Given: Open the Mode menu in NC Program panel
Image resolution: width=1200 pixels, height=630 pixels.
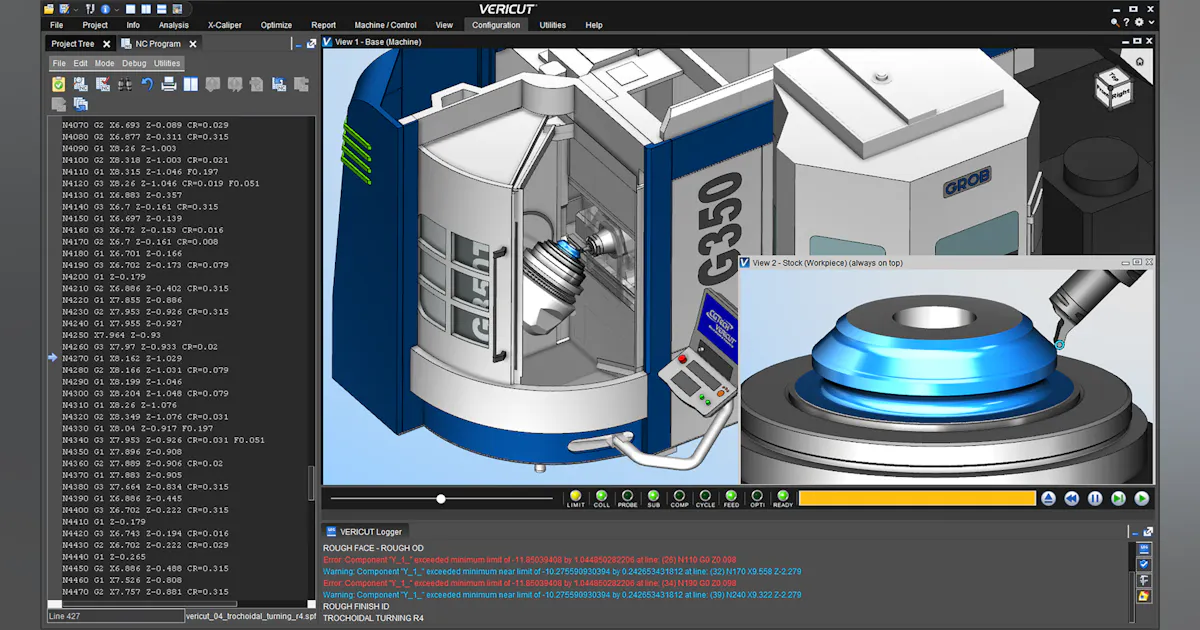Looking at the screenshot, I should tap(104, 63).
